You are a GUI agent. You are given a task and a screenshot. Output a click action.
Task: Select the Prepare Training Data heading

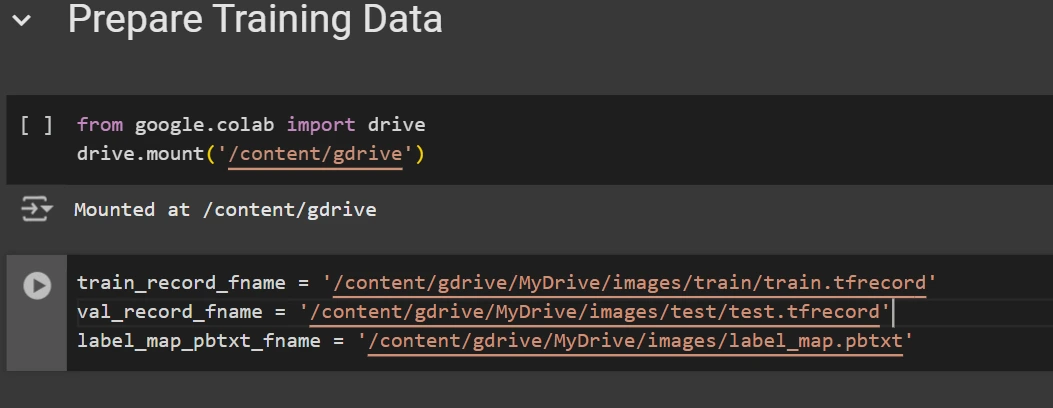coord(255,19)
